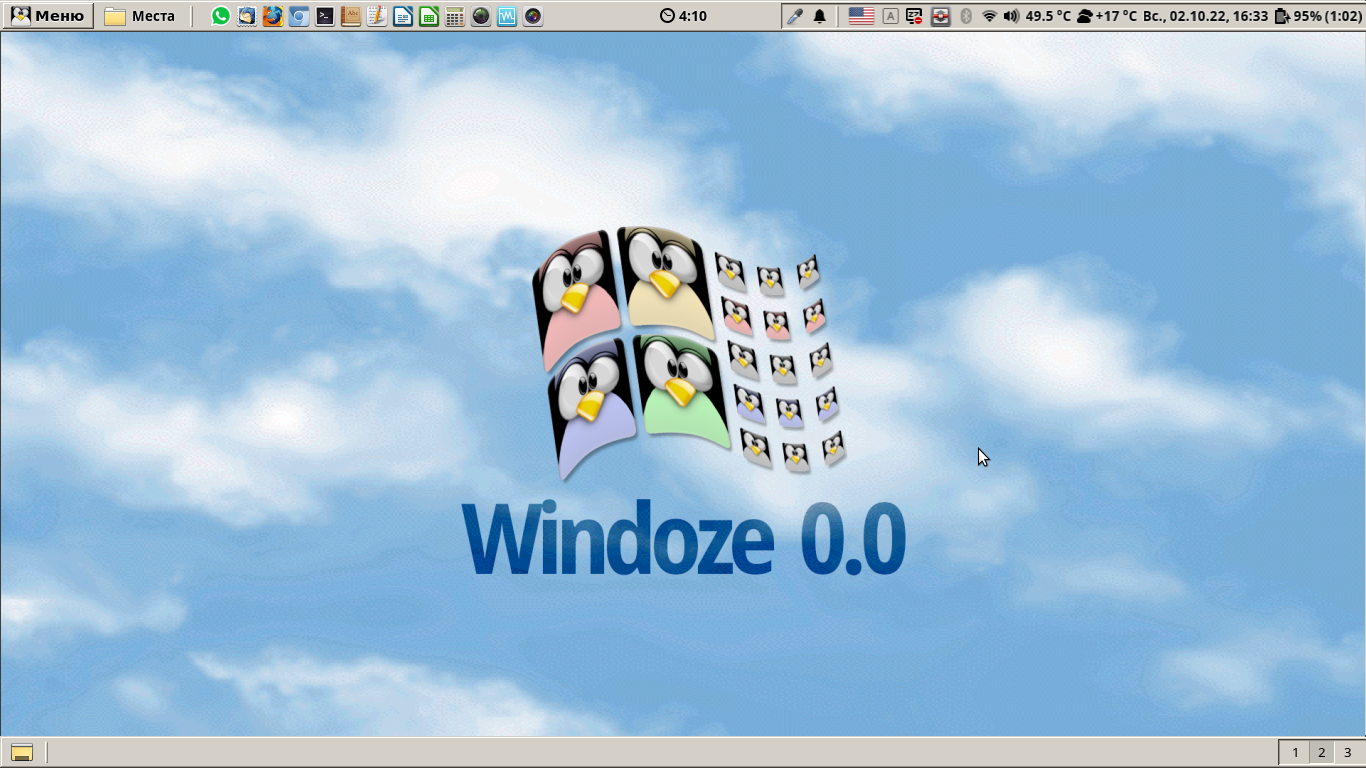Open calendar from date Вс., 02.10.22, 16:33
Viewport: 1366px width, 768px height.
(x=1206, y=16)
